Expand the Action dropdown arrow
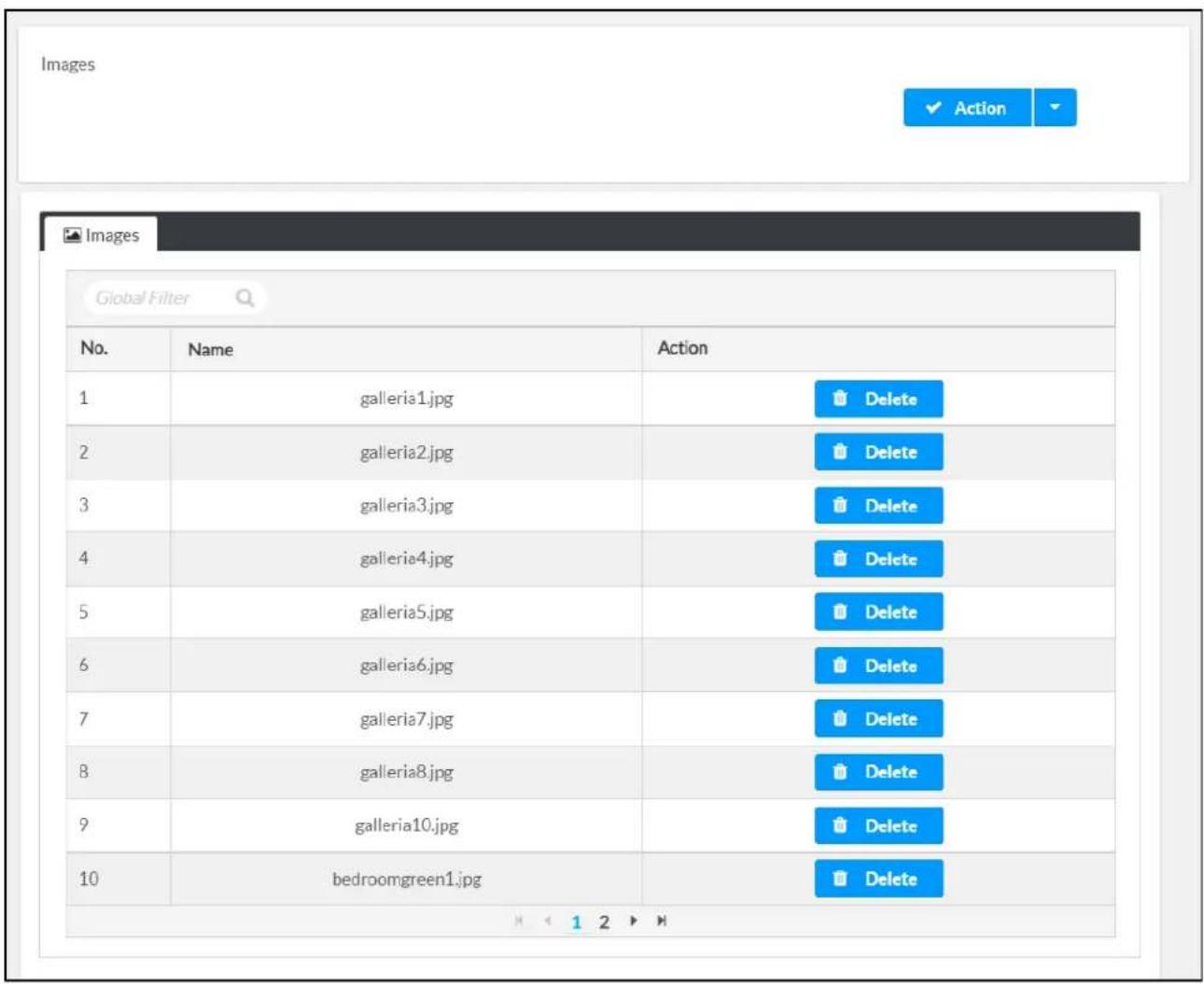The width and height of the screenshot is (1204, 984). (1055, 107)
